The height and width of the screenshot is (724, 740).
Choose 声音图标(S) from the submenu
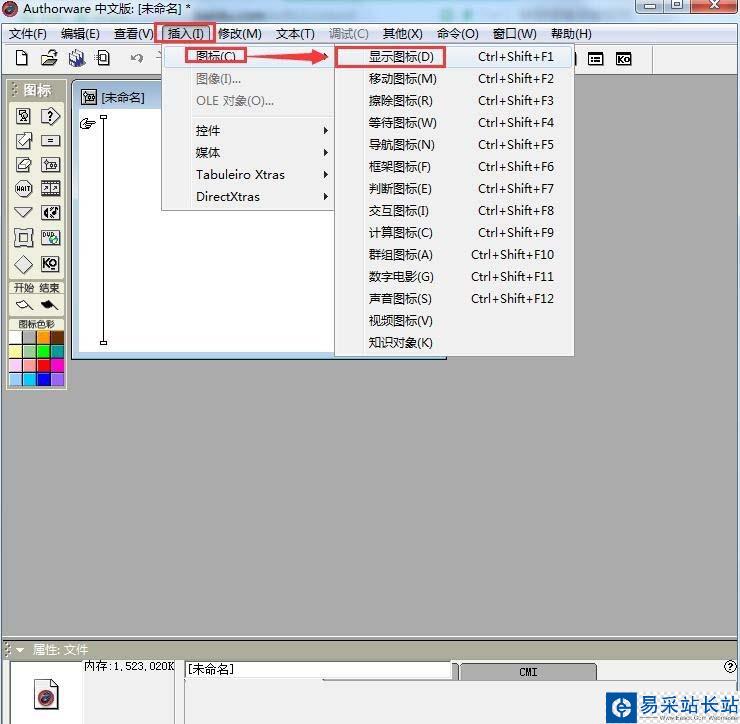click(454, 299)
